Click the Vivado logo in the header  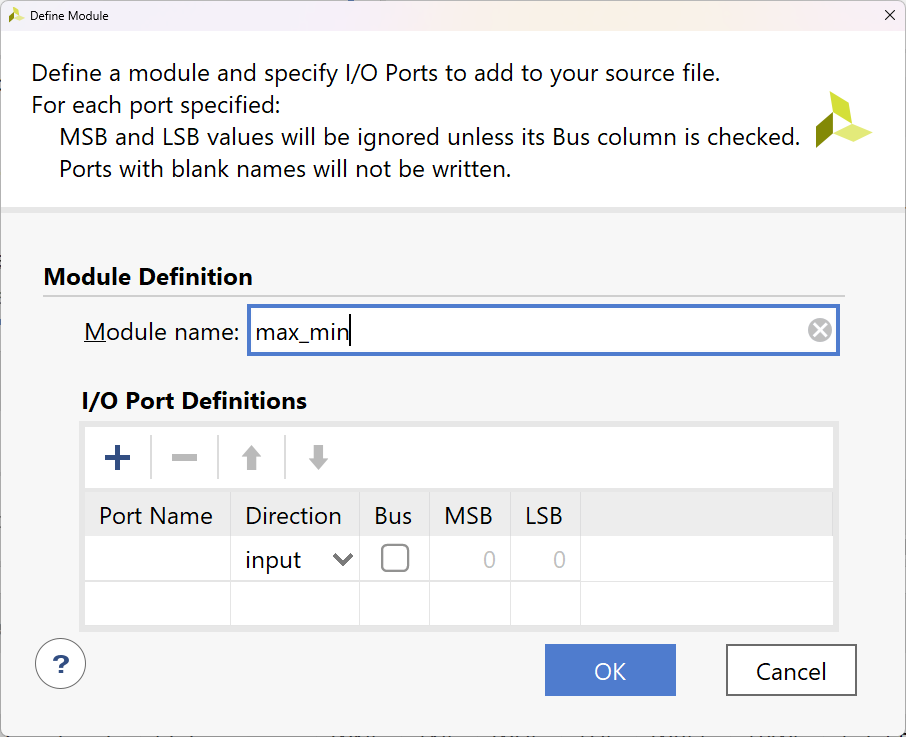point(842,121)
